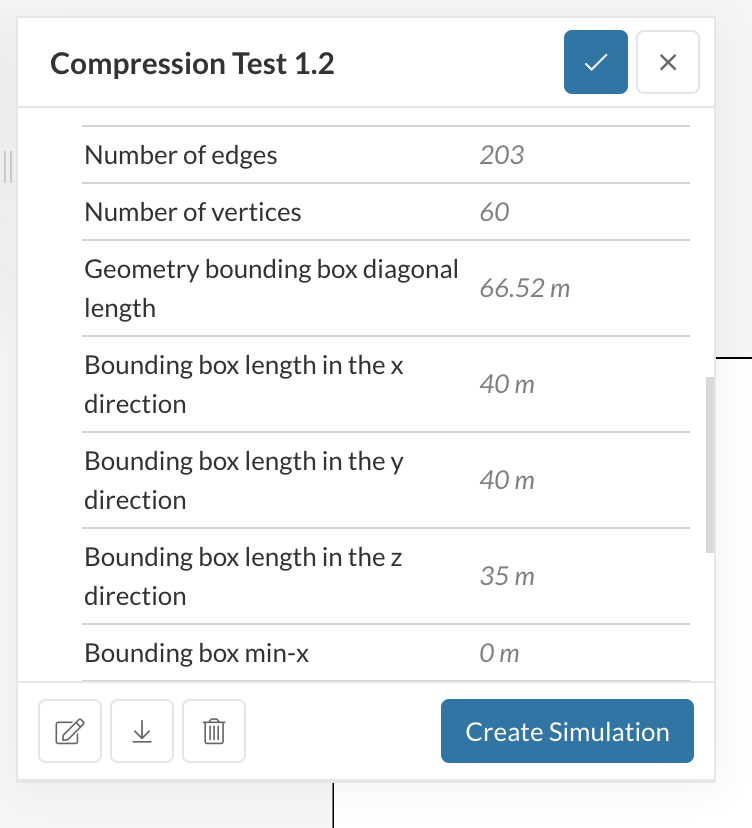The height and width of the screenshot is (828, 752).
Task: Close the Compression Test 1.2 panel
Action: tap(668, 63)
